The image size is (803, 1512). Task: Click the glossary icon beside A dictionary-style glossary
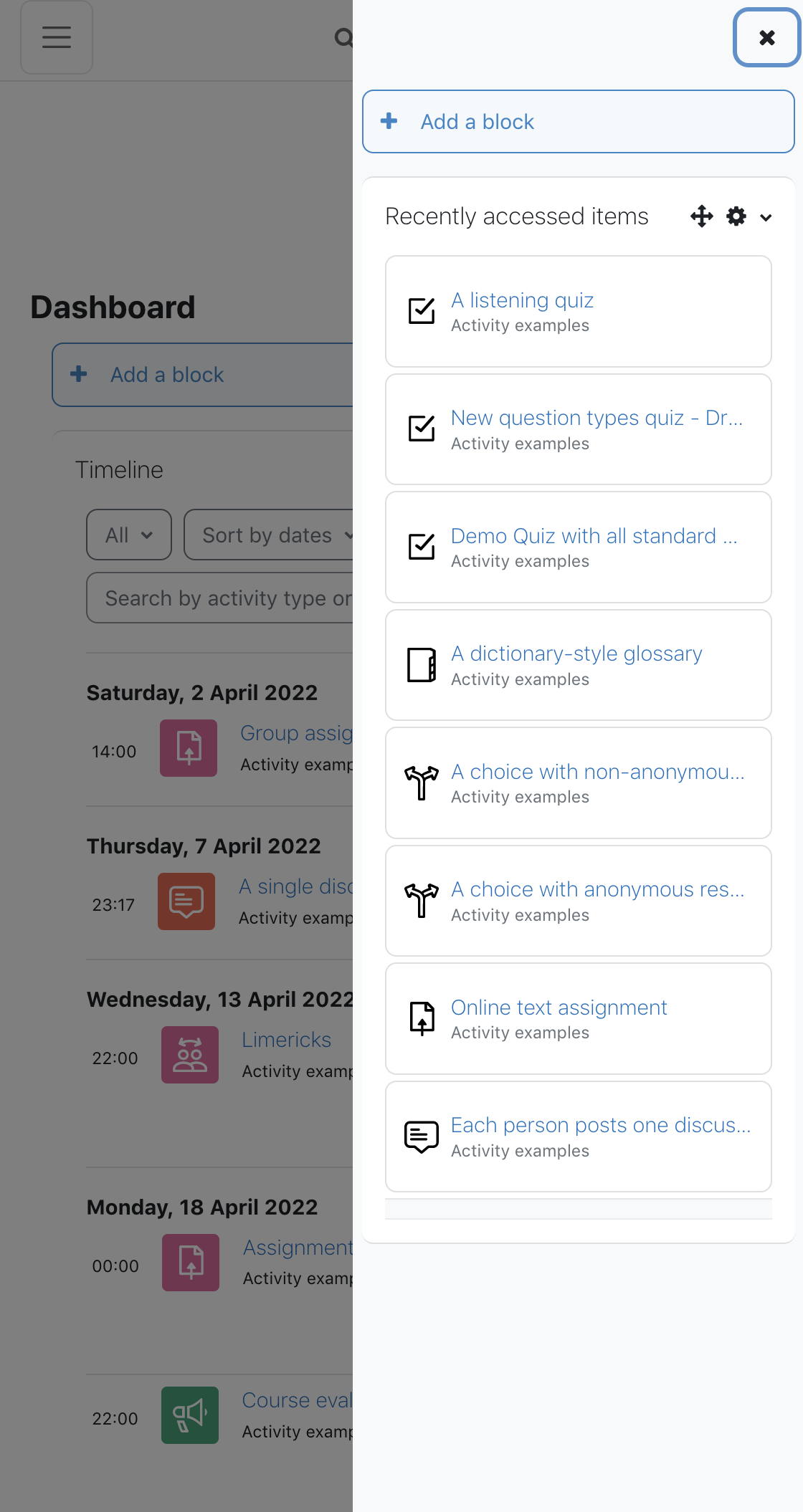(422, 665)
